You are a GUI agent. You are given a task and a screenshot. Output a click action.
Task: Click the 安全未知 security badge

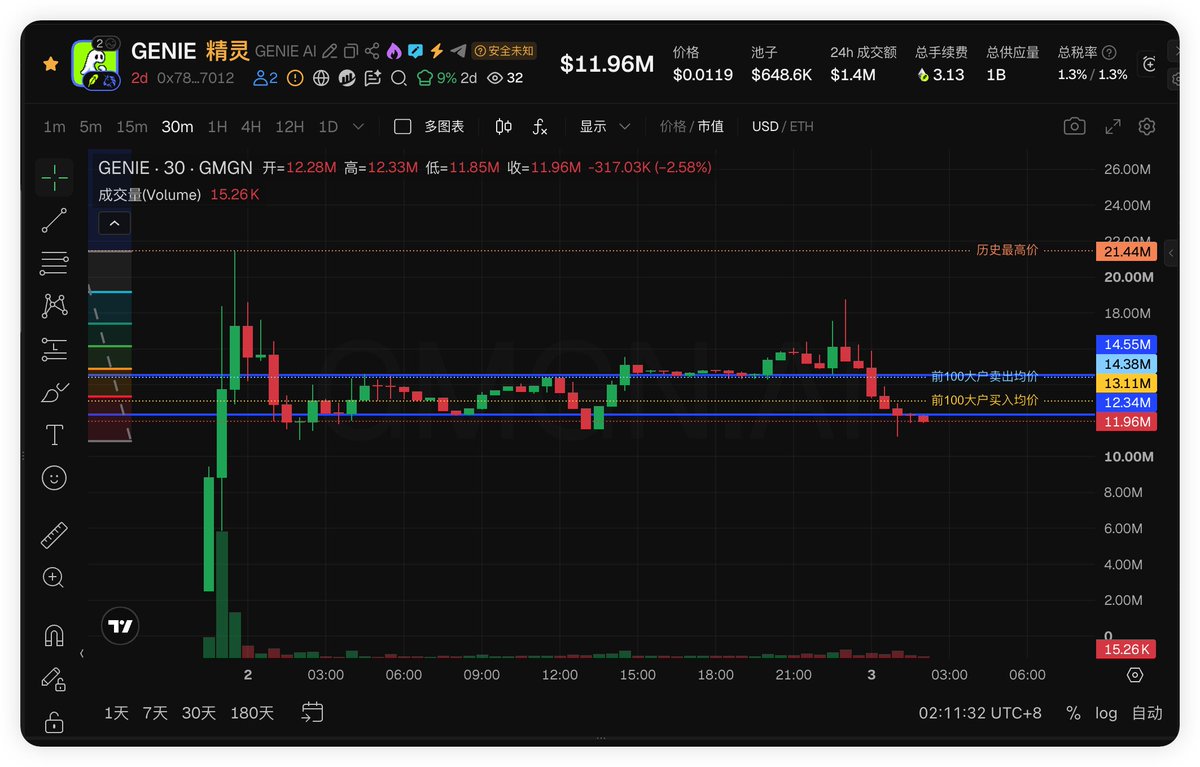504,51
